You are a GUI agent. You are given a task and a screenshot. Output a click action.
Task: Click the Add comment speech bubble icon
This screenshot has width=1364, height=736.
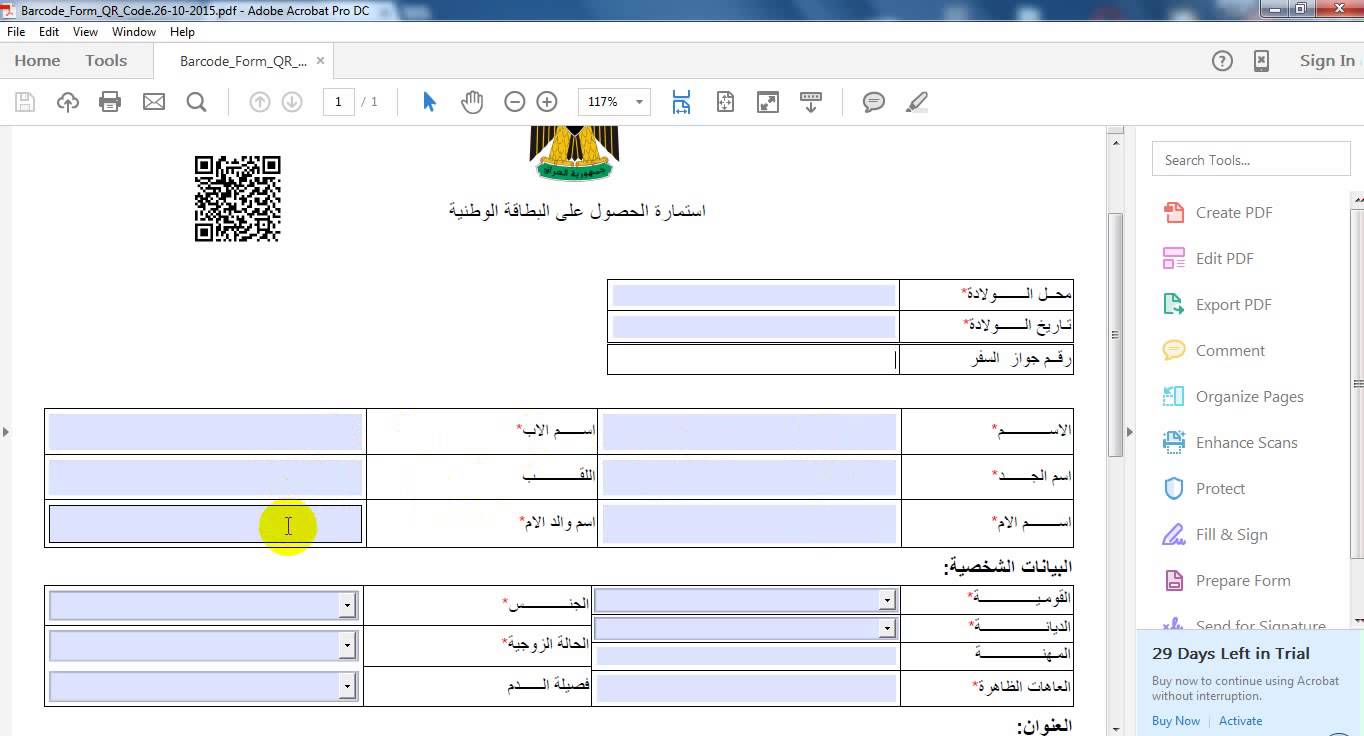(873, 102)
